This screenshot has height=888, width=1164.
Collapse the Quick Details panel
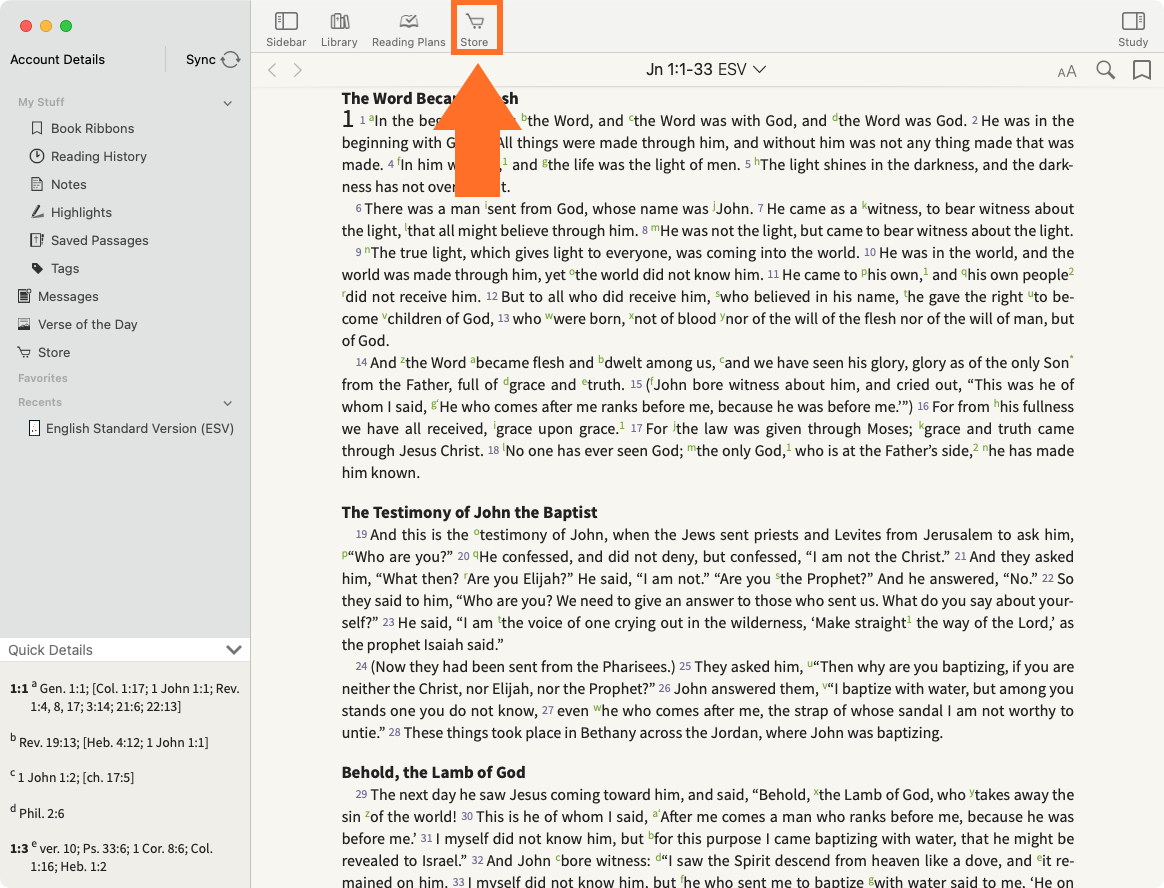(x=234, y=650)
